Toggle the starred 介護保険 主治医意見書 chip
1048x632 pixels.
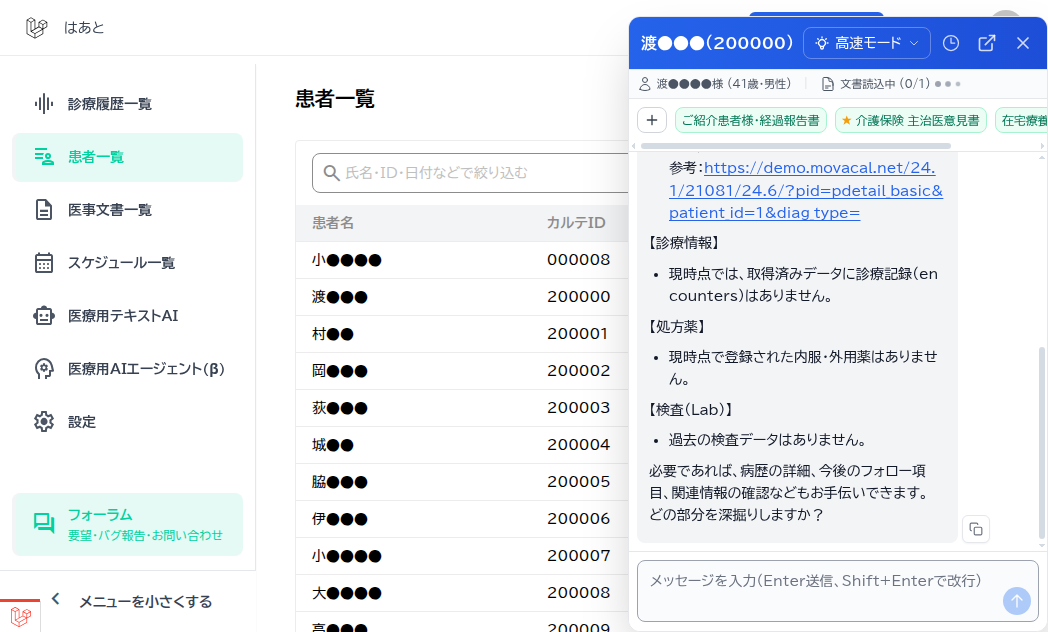tap(910, 120)
